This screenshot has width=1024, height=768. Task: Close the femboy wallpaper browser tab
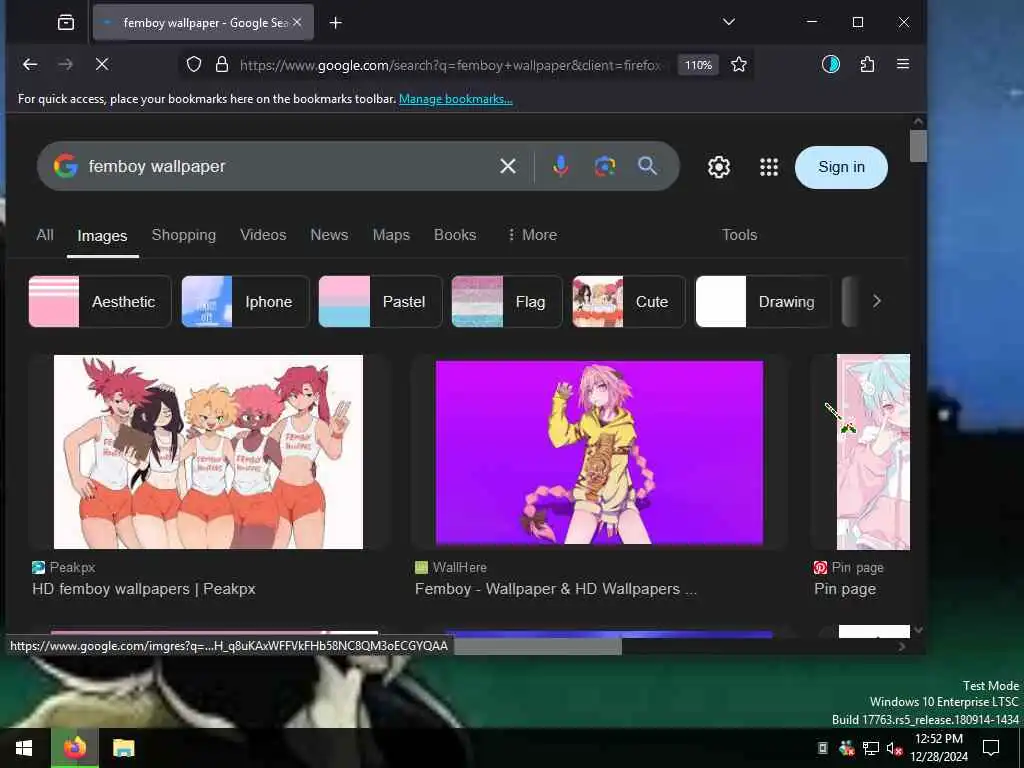(x=297, y=22)
